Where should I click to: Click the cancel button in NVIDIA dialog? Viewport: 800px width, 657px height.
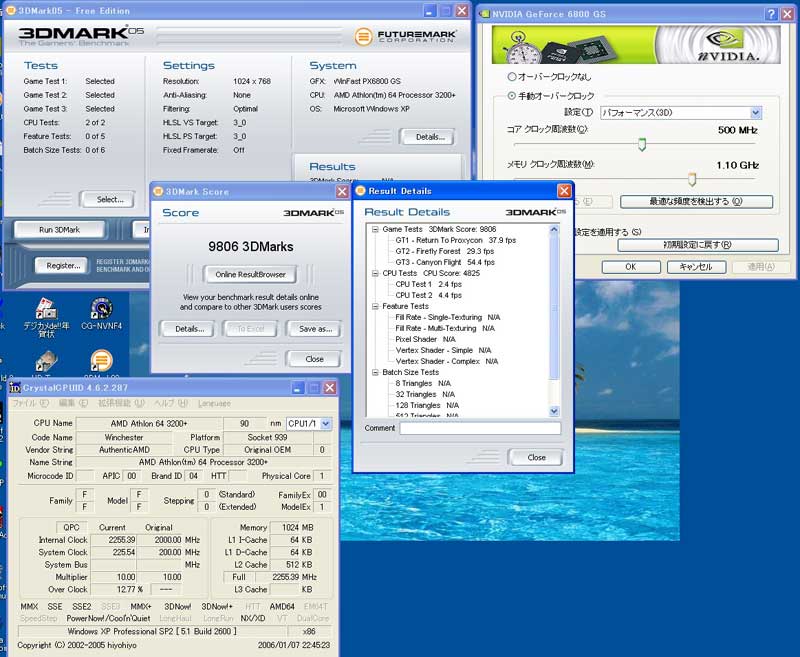695,267
